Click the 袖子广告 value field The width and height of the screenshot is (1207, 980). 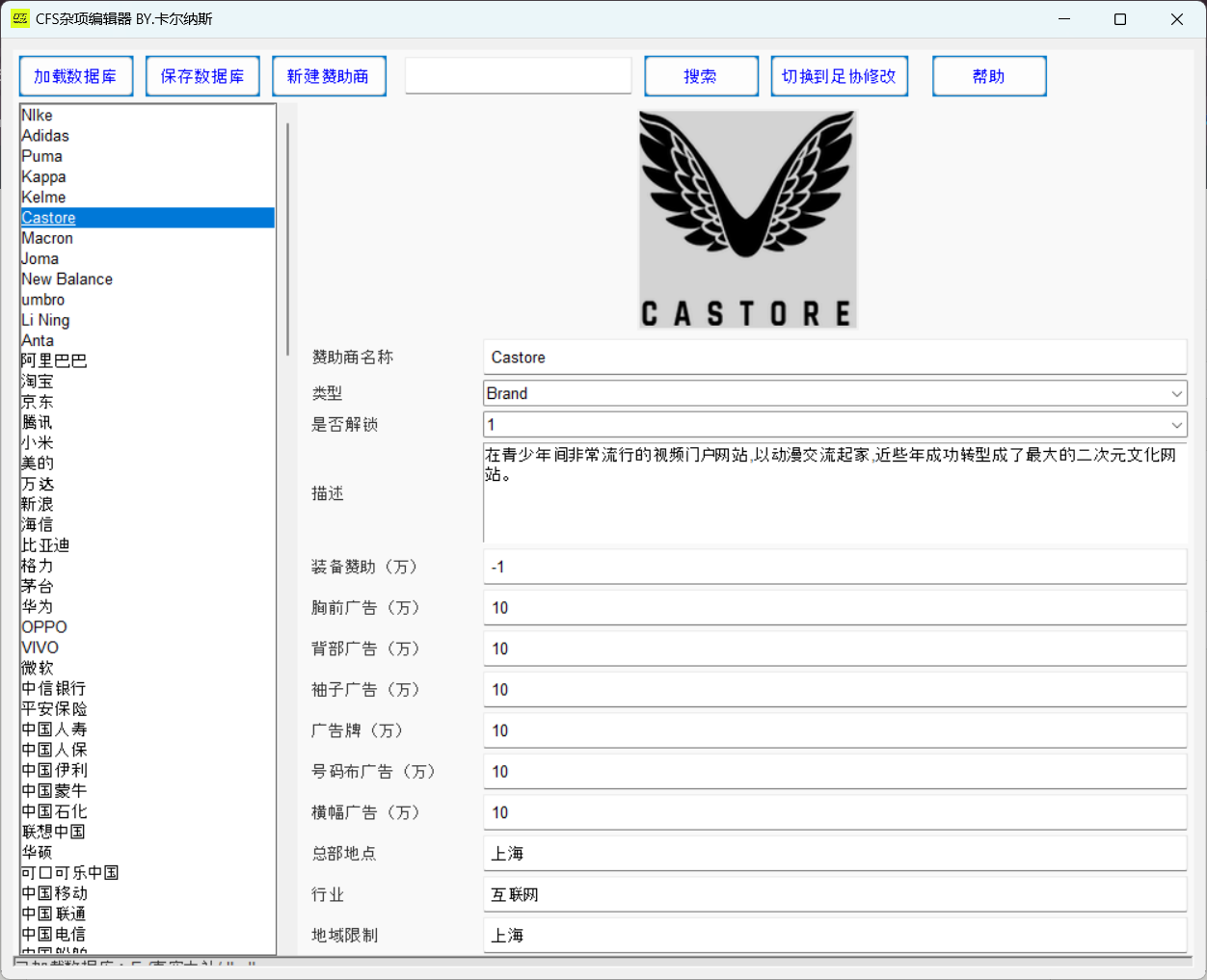(x=835, y=690)
